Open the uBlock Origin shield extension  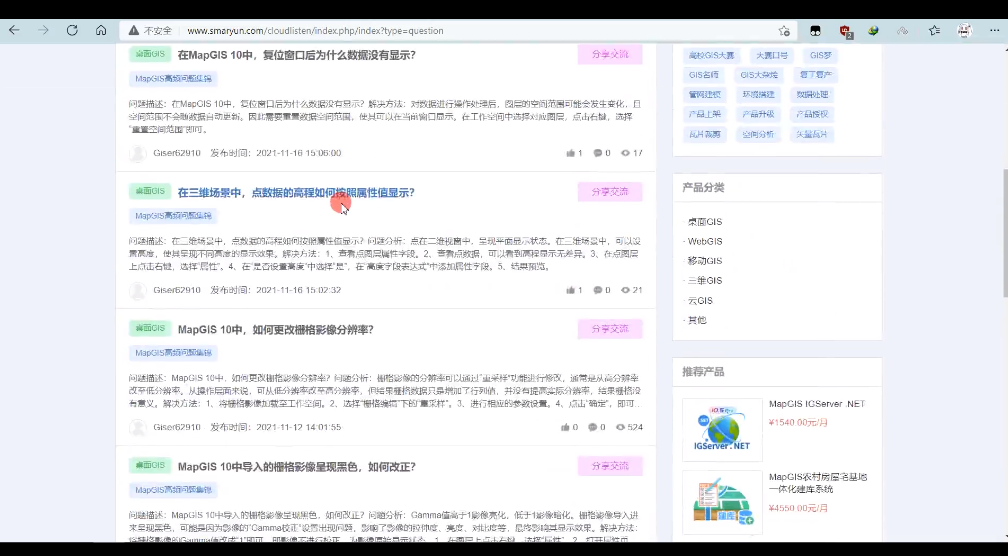(x=846, y=30)
